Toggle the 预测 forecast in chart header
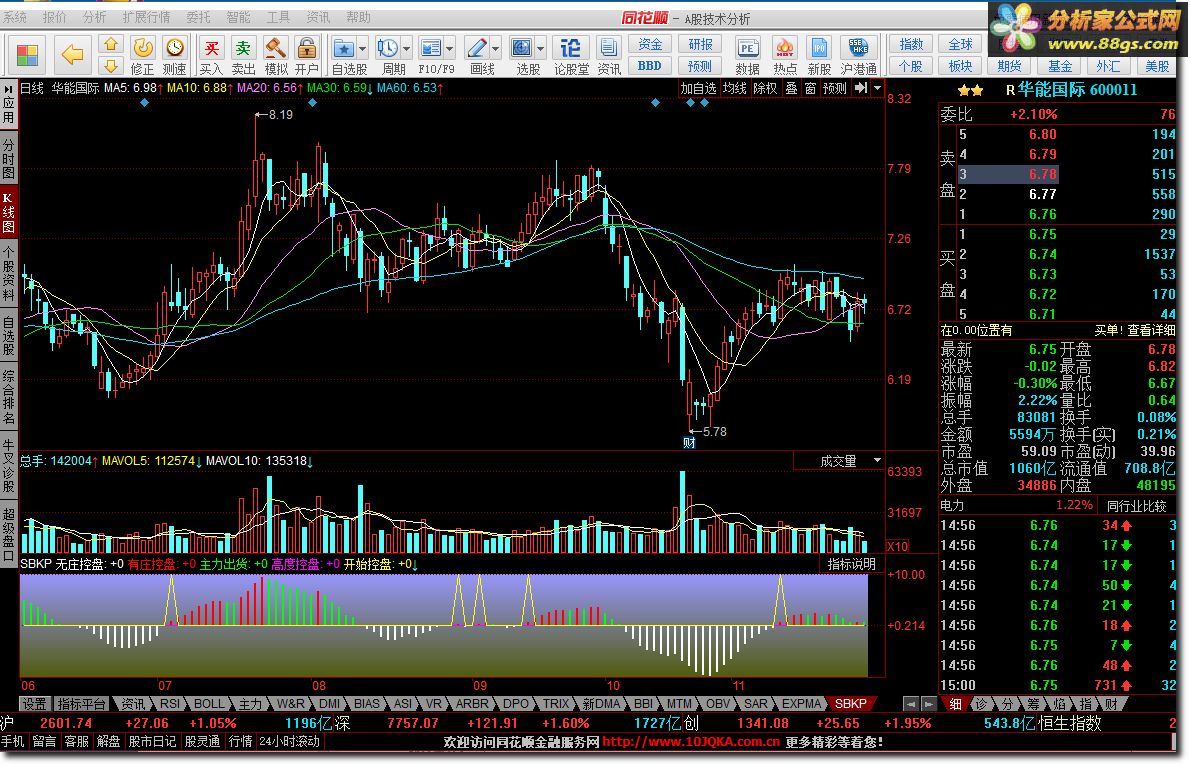 (x=835, y=88)
